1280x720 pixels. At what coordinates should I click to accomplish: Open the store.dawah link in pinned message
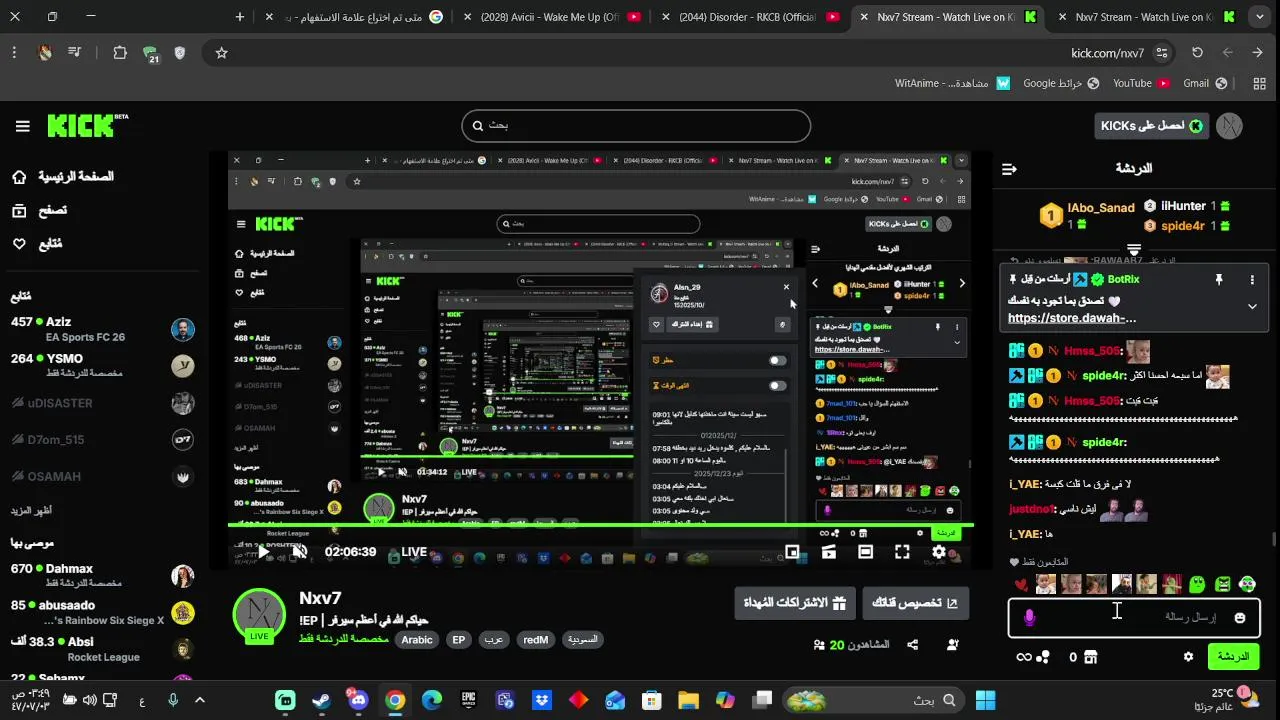[x=1072, y=318]
